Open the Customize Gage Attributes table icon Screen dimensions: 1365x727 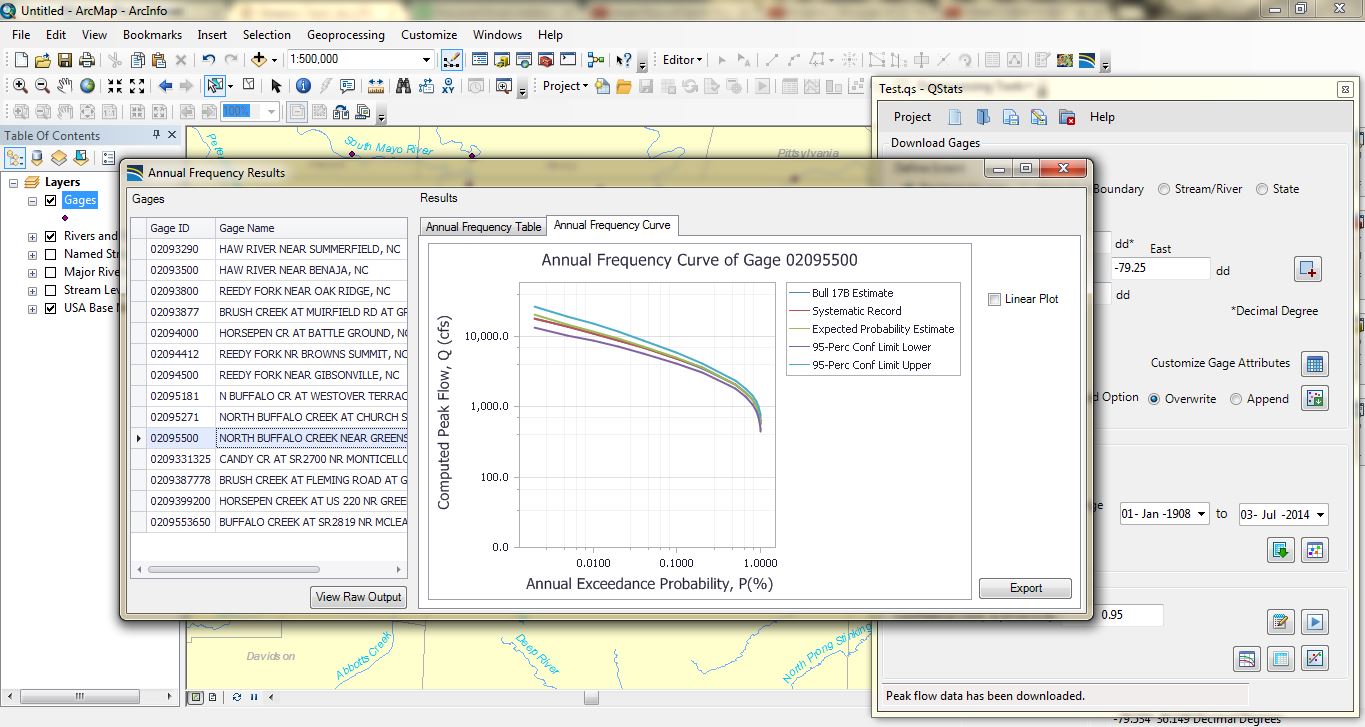pyautogui.click(x=1315, y=363)
